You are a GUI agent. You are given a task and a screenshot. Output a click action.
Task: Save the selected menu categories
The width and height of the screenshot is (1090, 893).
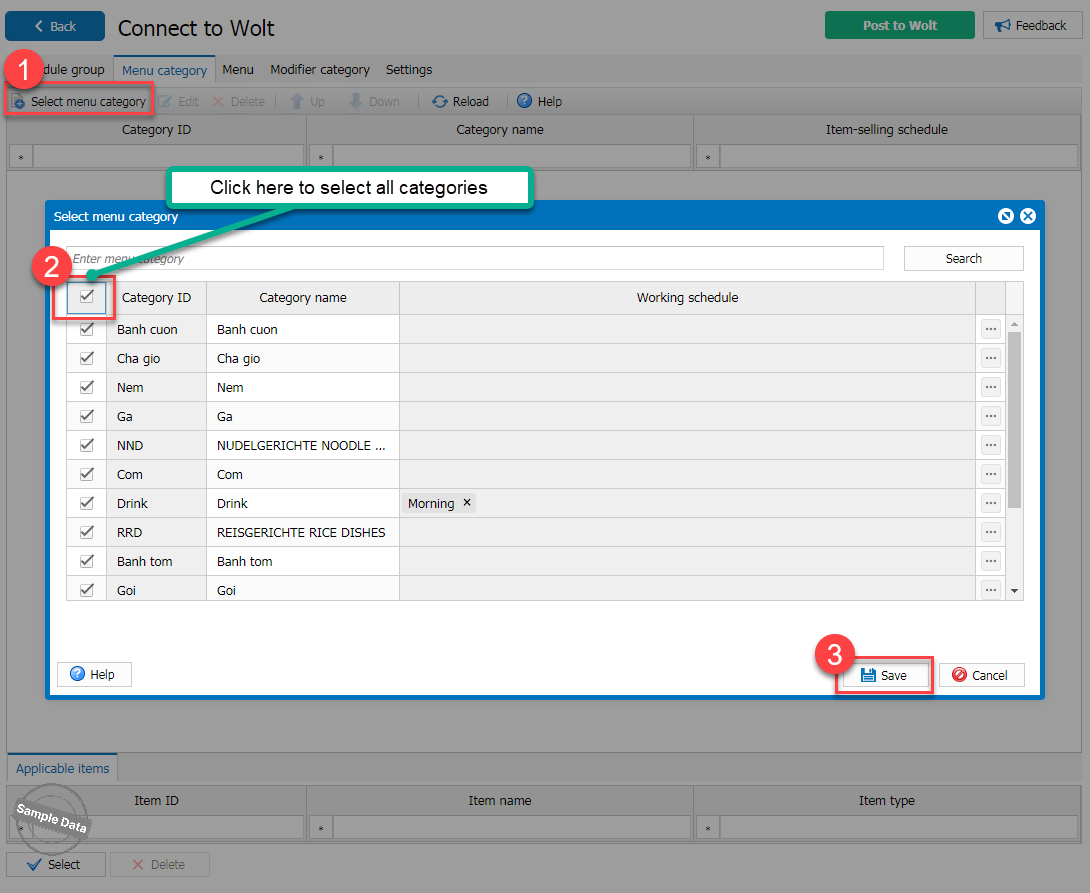click(x=884, y=675)
